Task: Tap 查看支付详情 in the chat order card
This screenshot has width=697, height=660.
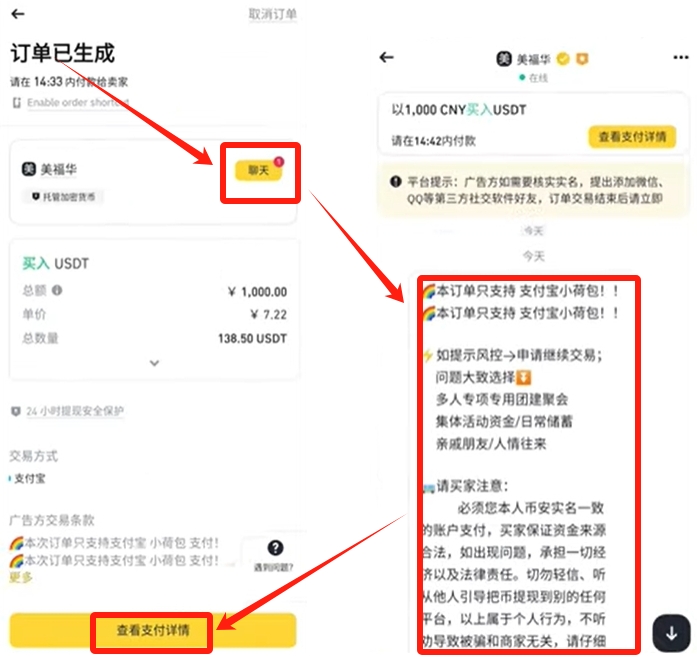Action: click(632, 137)
